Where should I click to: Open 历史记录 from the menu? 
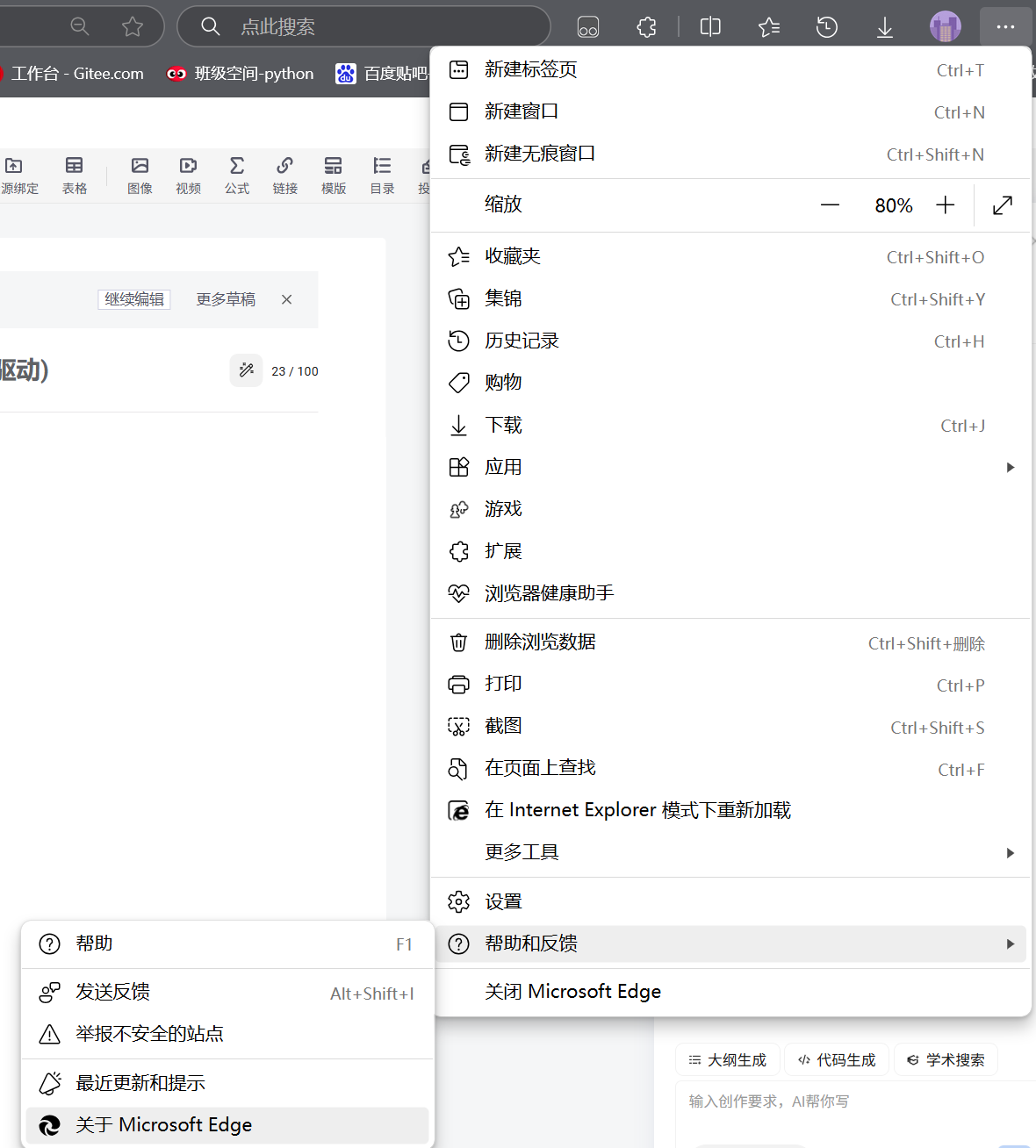coord(730,341)
